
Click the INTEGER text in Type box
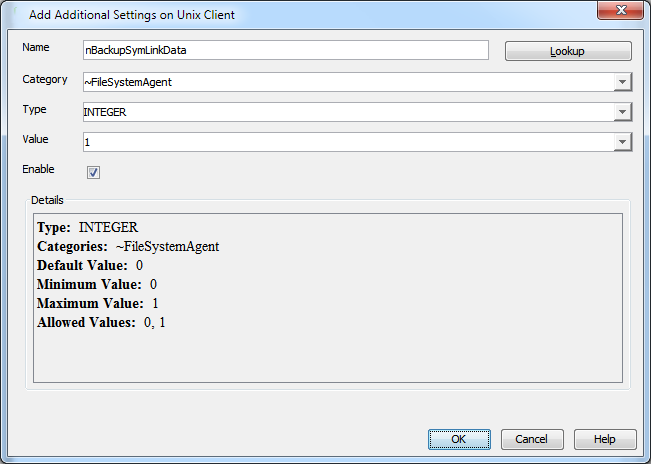pos(105,112)
